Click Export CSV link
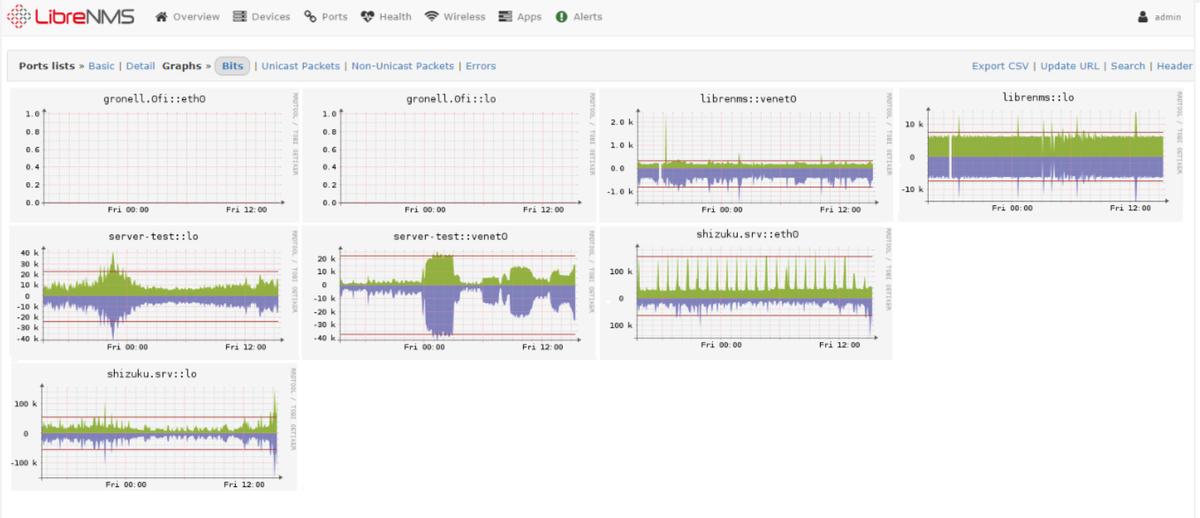Image resolution: width=1200 pixels, height=518 pixels. point(1000,66)
